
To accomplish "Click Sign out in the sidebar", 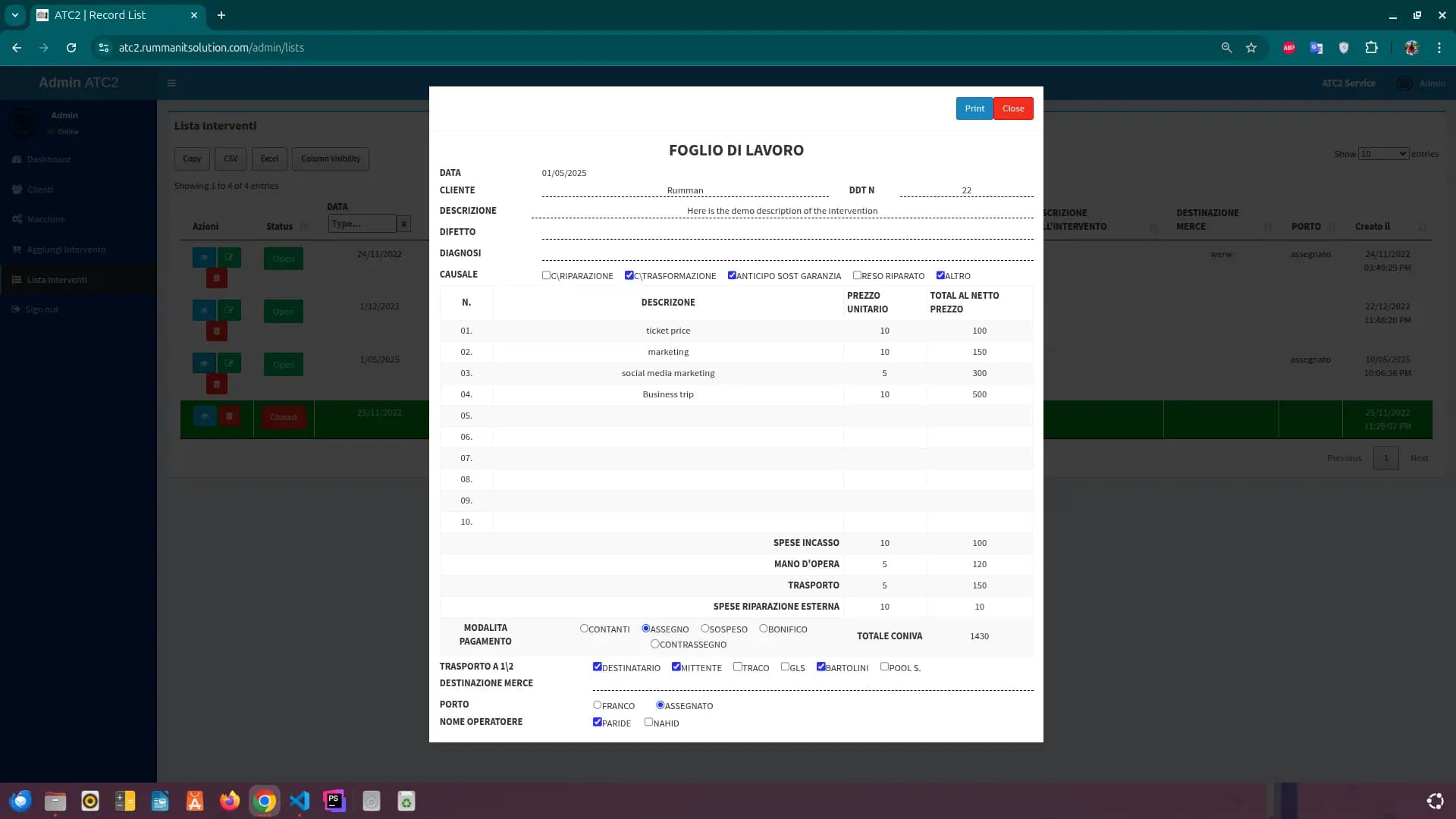I will (42, 309).
